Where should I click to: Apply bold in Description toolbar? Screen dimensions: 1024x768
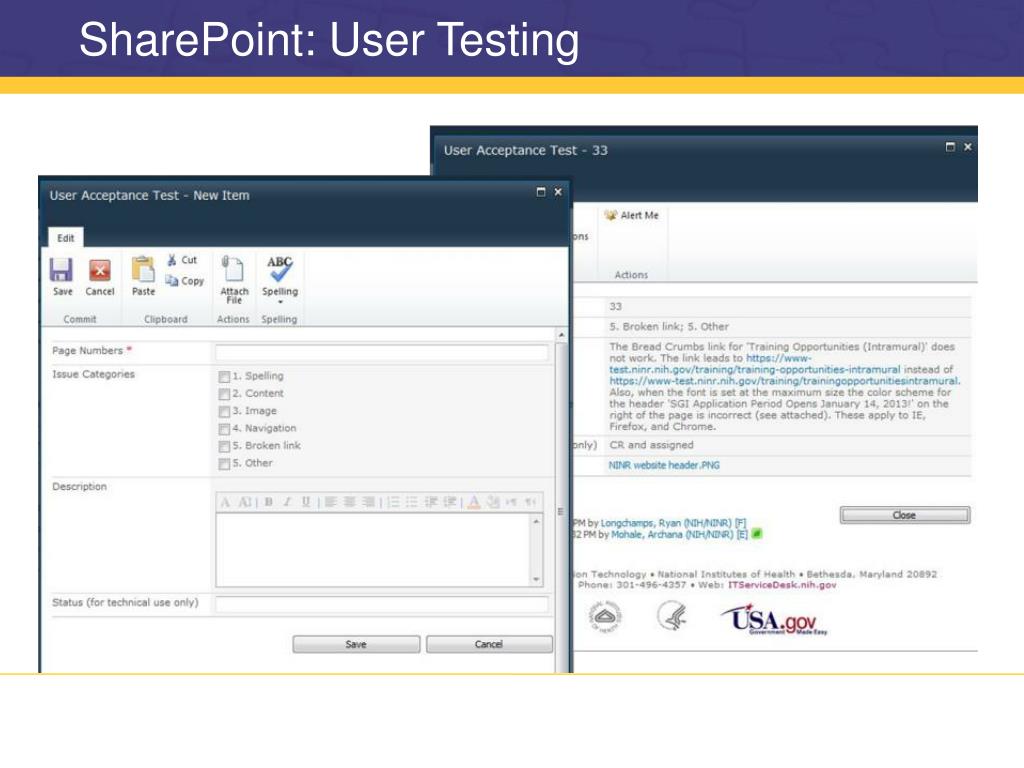(x=268, y=502)
